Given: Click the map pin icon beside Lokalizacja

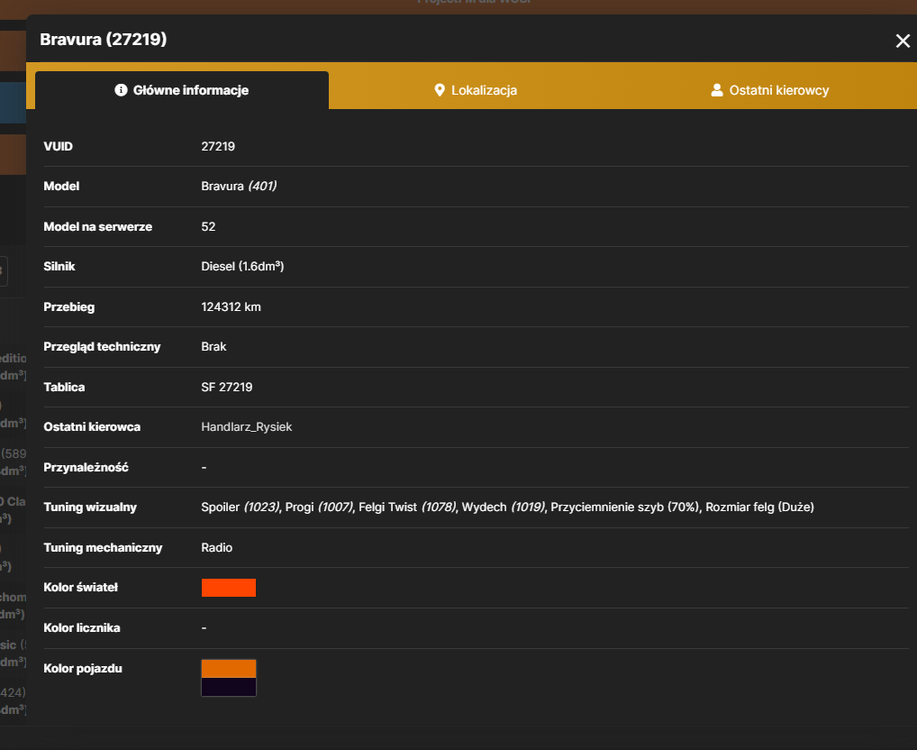Looking at the screenshot, I should 439,90.
